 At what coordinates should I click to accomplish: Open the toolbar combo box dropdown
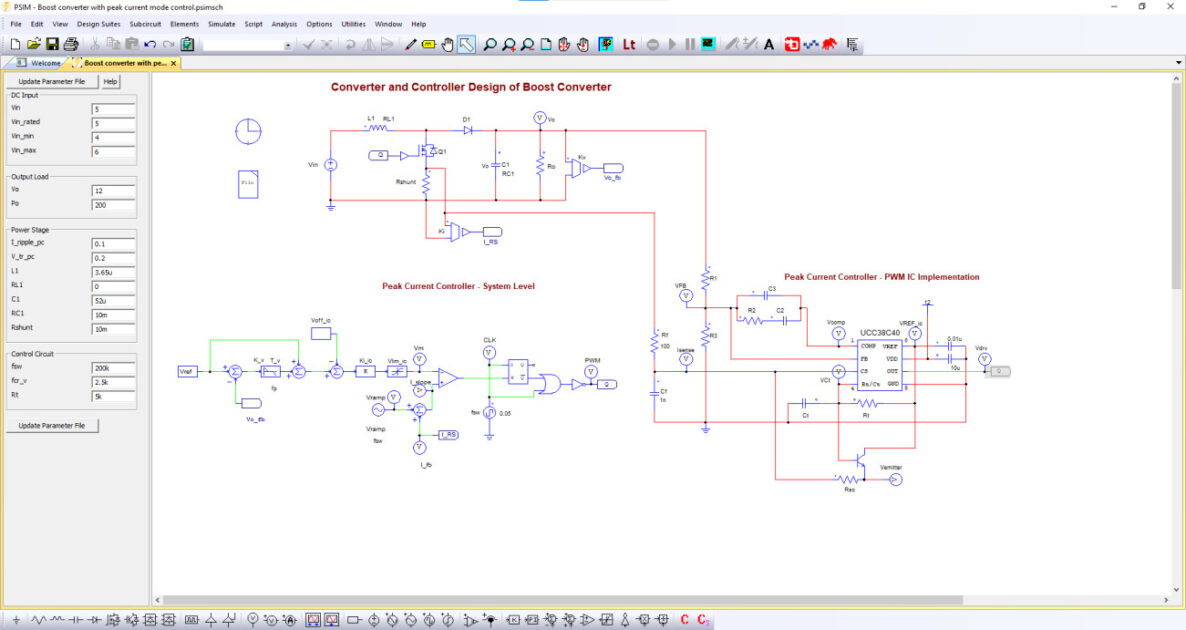pyautogui.click(x=288, y=45)
